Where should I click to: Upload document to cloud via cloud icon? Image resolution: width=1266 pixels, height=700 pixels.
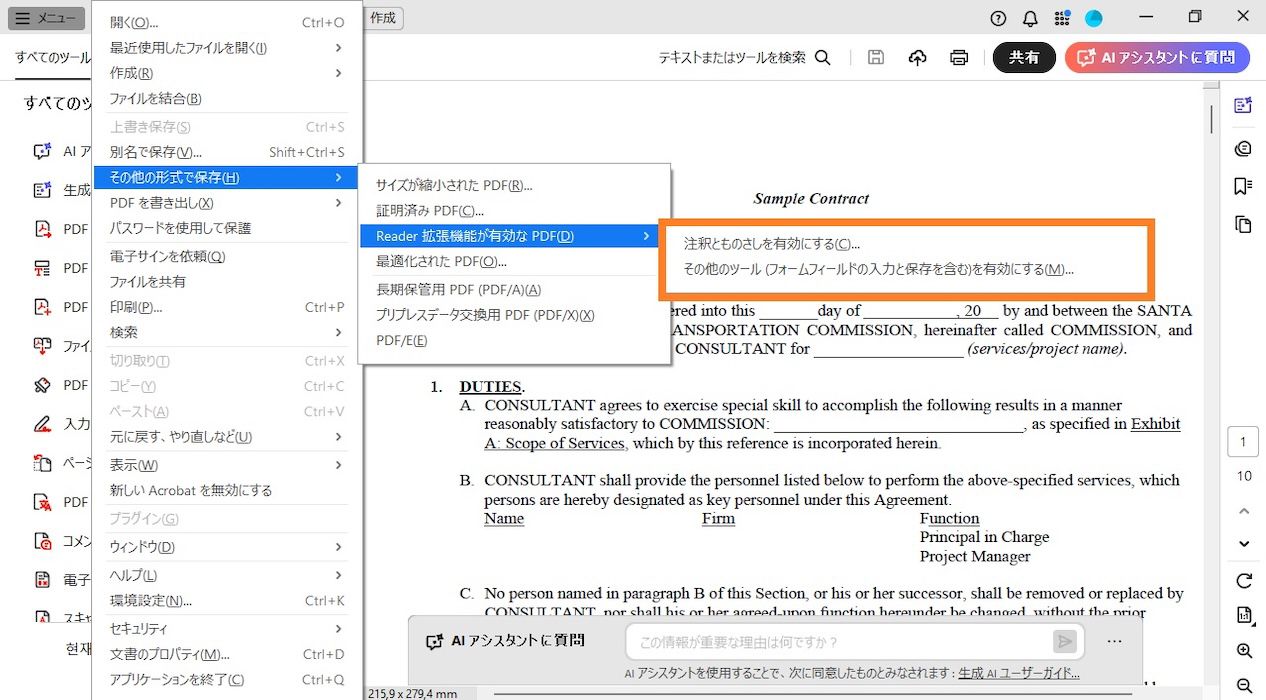pyautogui.click(x=917, y=57)
